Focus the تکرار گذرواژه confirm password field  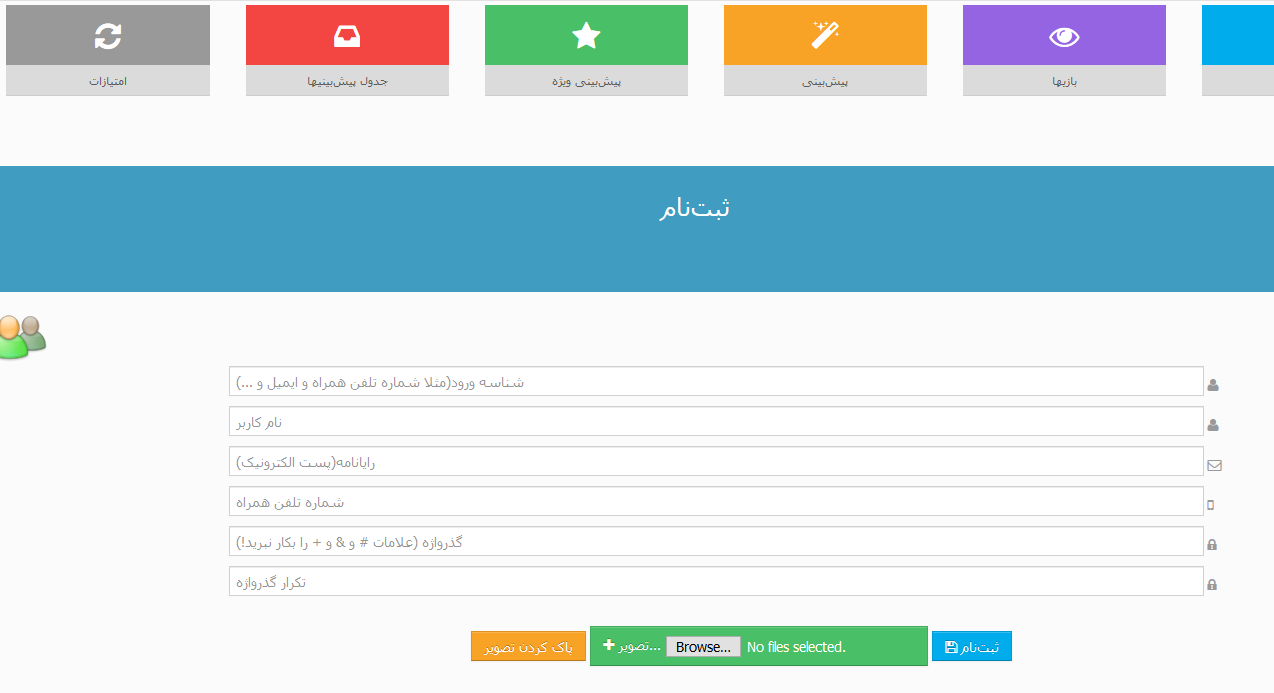[715, 582]
